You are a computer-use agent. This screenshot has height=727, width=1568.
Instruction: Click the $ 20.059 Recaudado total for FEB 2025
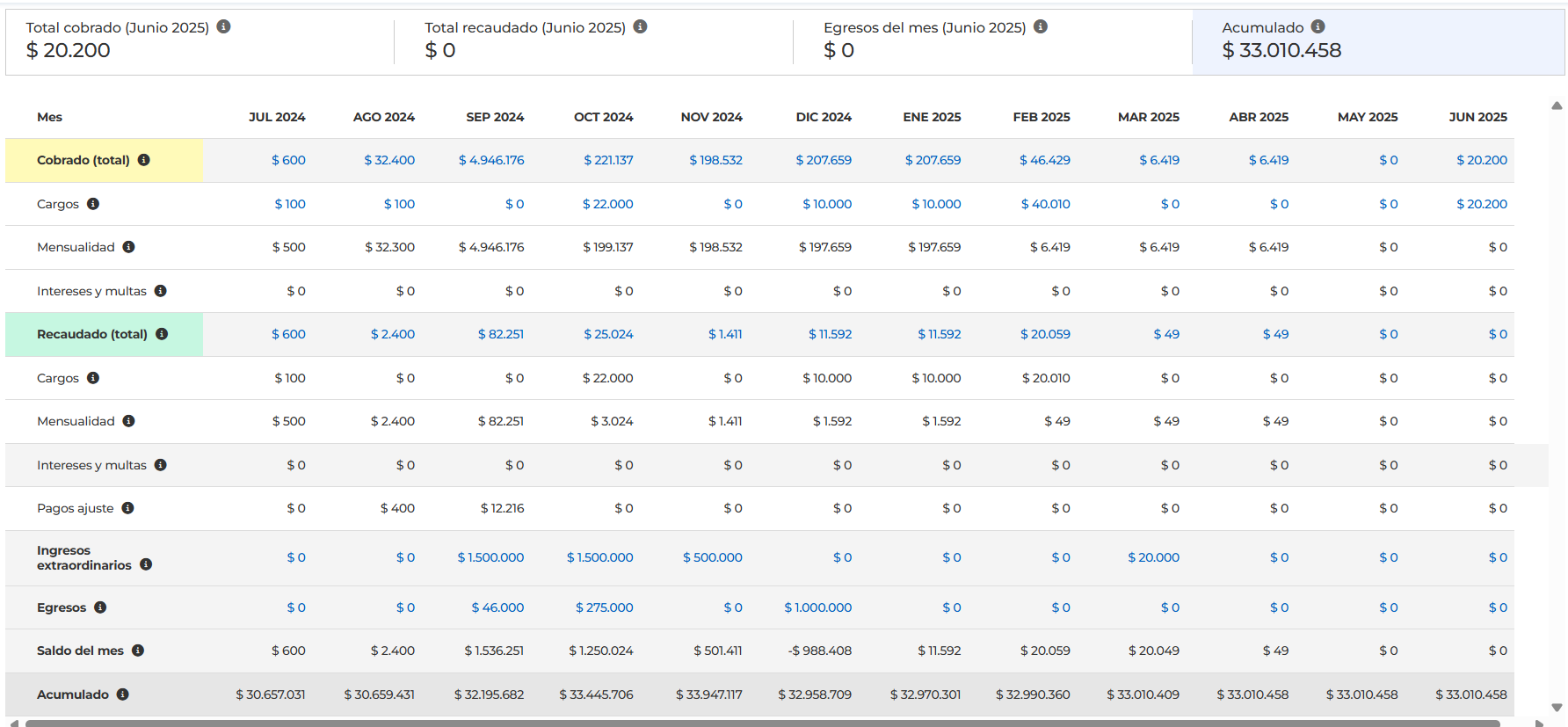point(1045,334)
